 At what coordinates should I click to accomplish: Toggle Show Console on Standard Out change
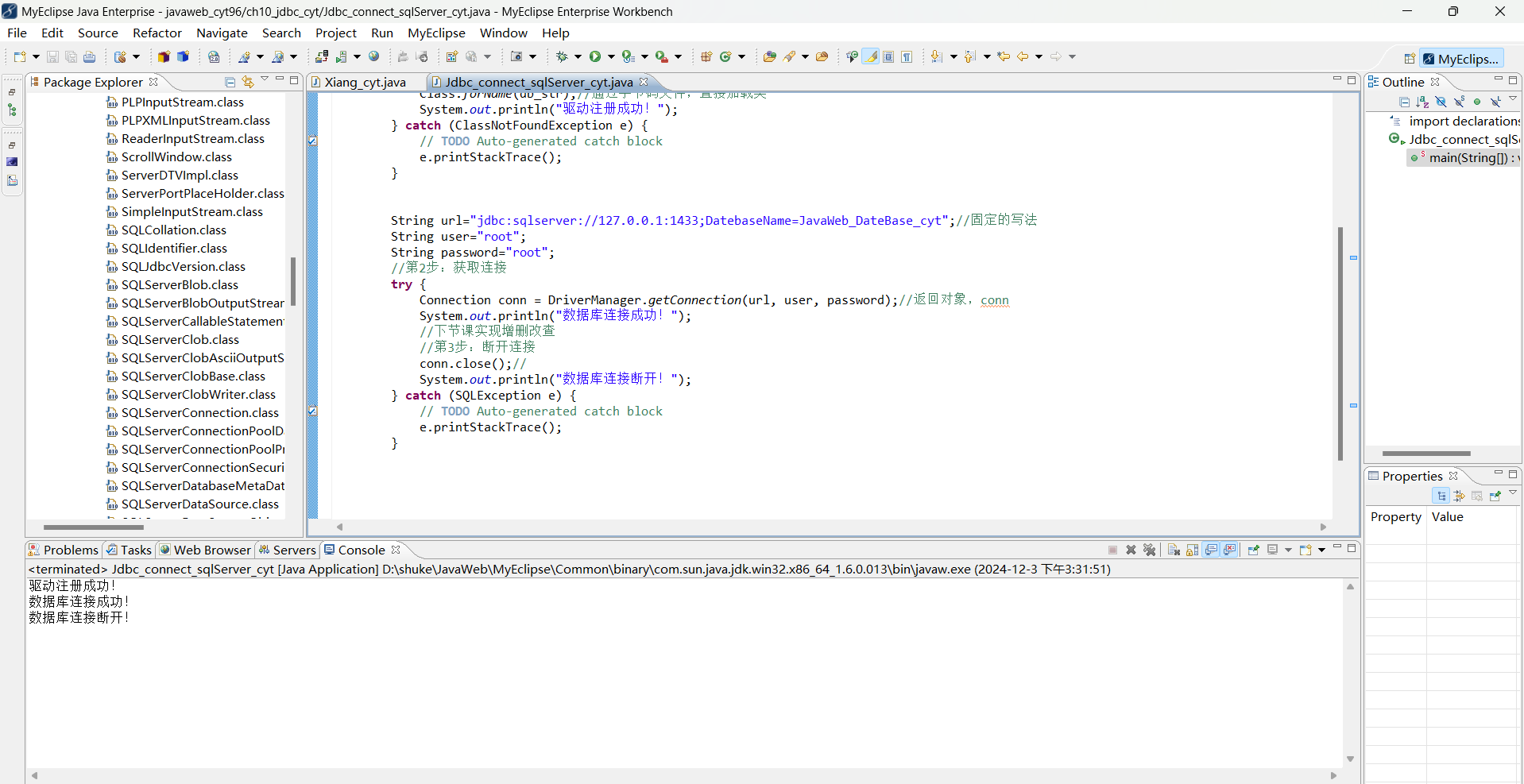(1211, 550)
